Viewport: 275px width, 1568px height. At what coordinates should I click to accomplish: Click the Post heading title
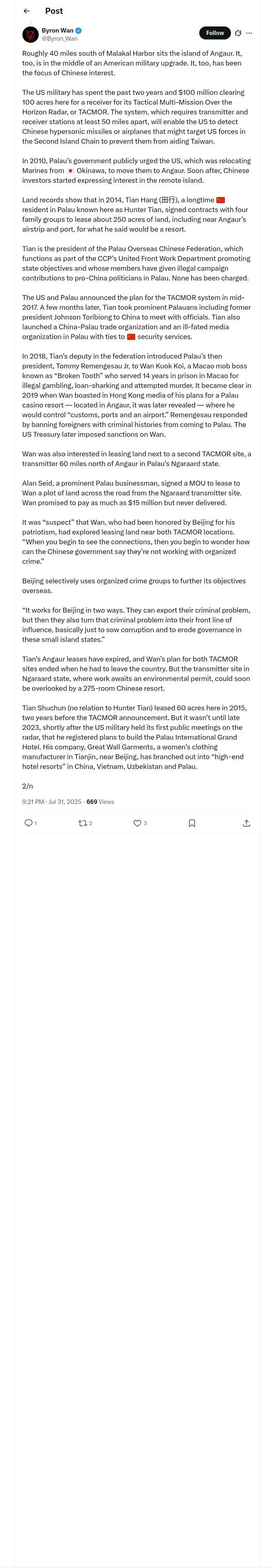(x=54, y=11)
